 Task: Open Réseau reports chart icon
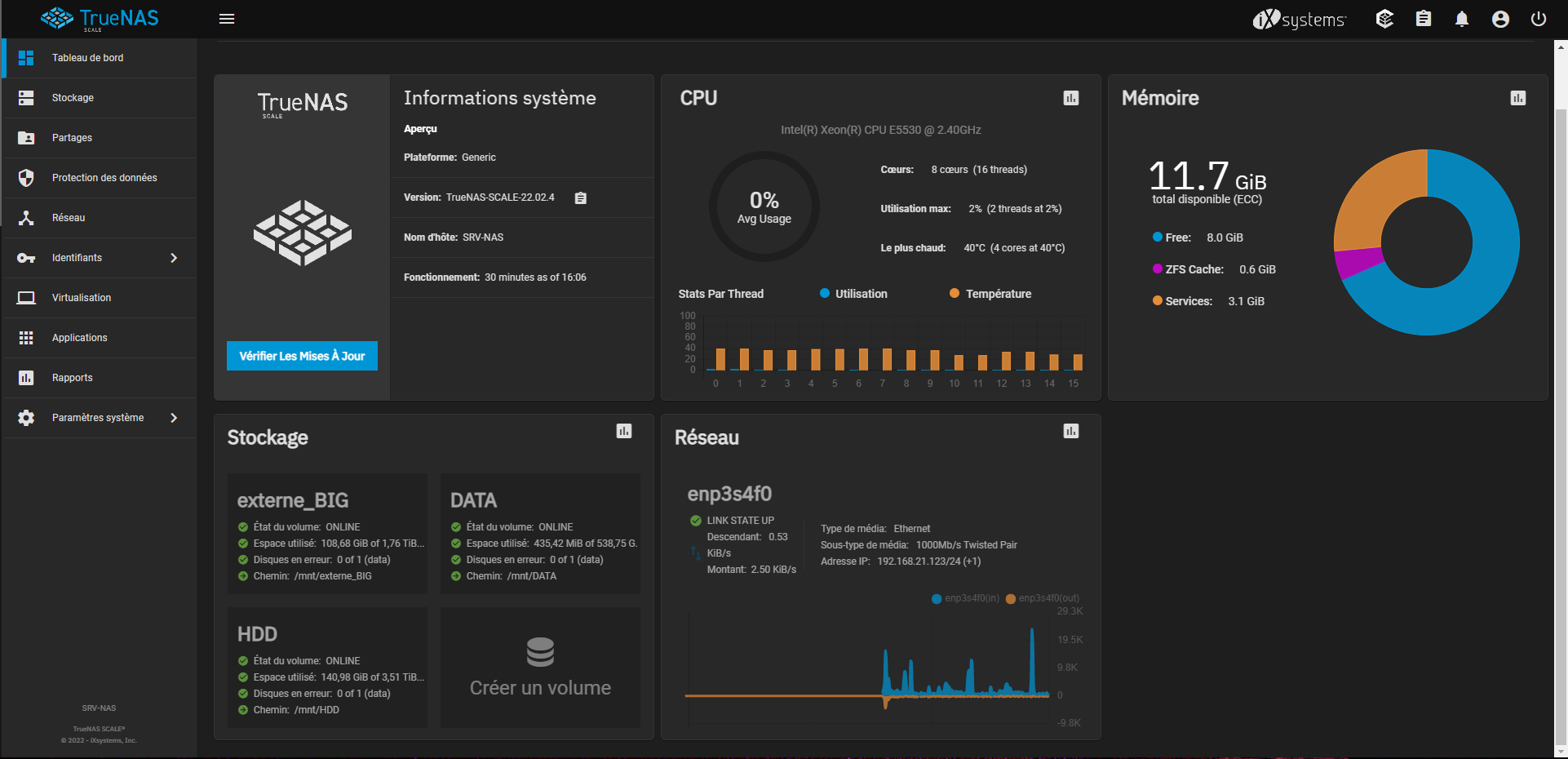(1071, 431)
